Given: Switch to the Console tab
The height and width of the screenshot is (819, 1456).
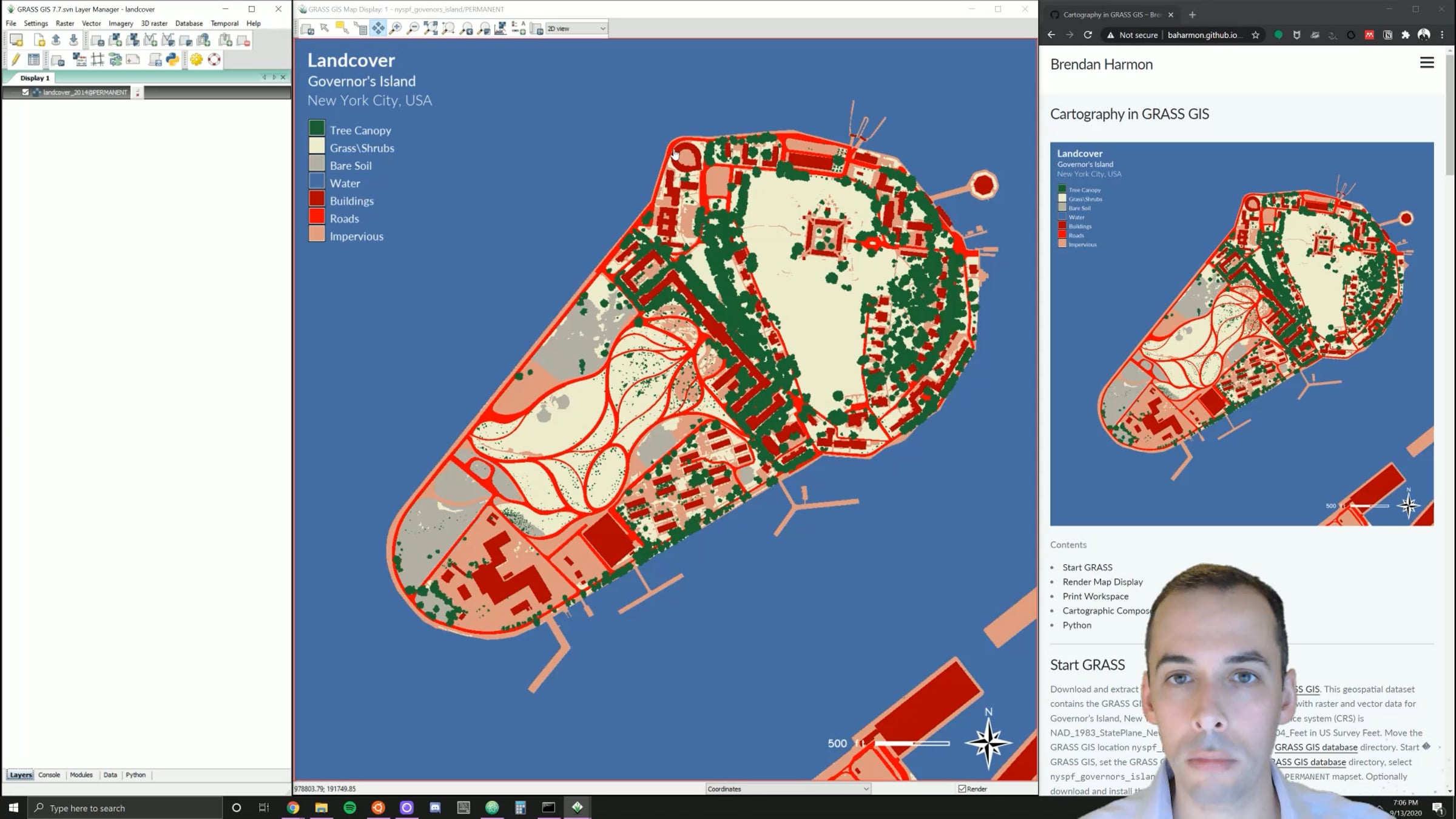Looking at the screenshot, I should (49, 775).
